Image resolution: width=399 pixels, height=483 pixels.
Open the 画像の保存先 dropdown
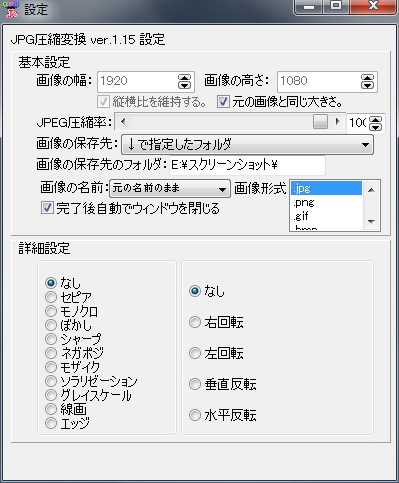click(x=247, y=145)
